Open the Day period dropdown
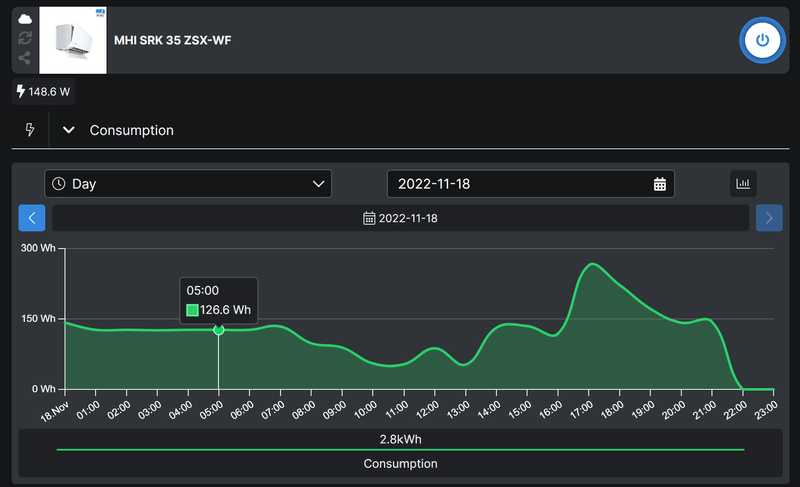Viewport: 800px width, 487px height. click(188, 184)
